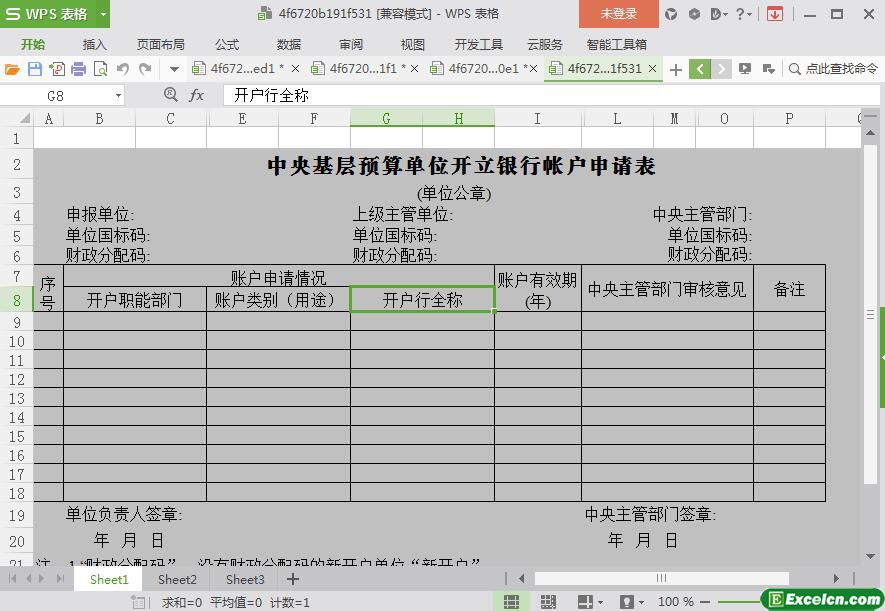Click the 未登录 login button

pyautogui.click(x=618, y=14)
